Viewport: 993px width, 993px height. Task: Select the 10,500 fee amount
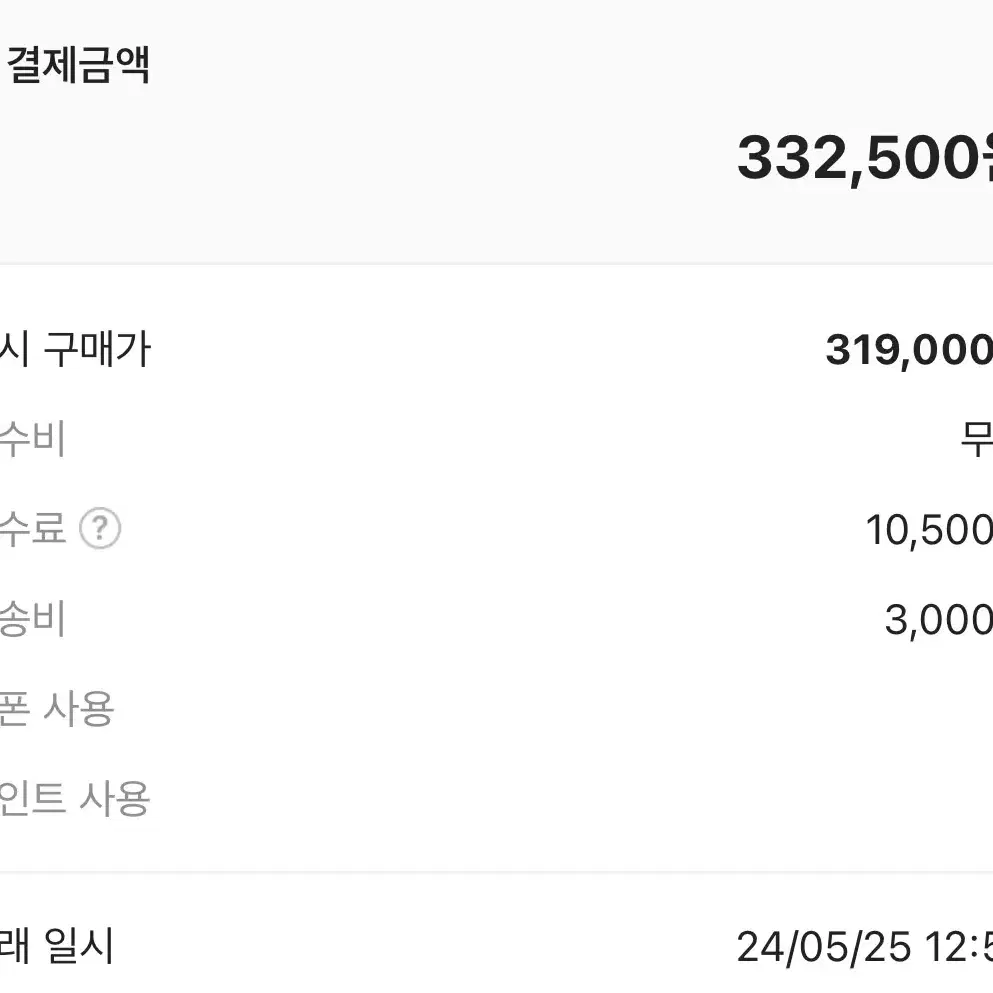(929, 530)
